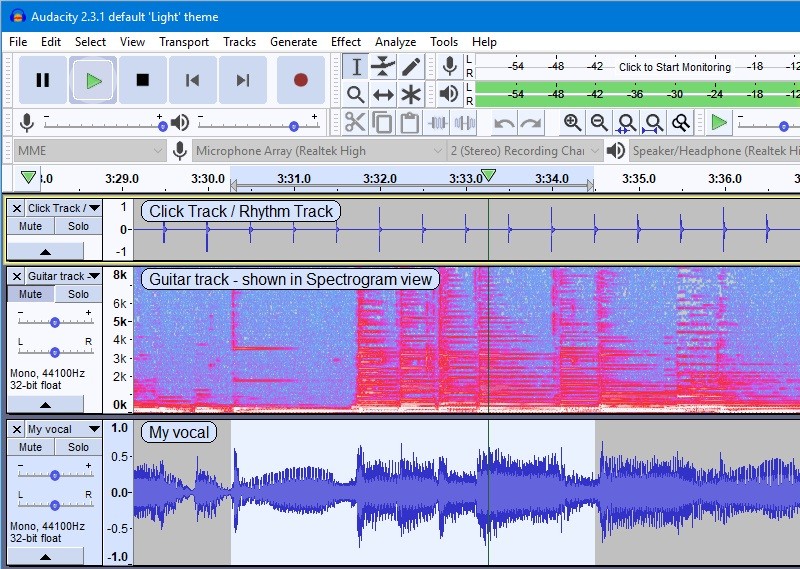Click Trim audio outside selection icon
Screen dimensions: 800x569
click(x=437, y=122)
